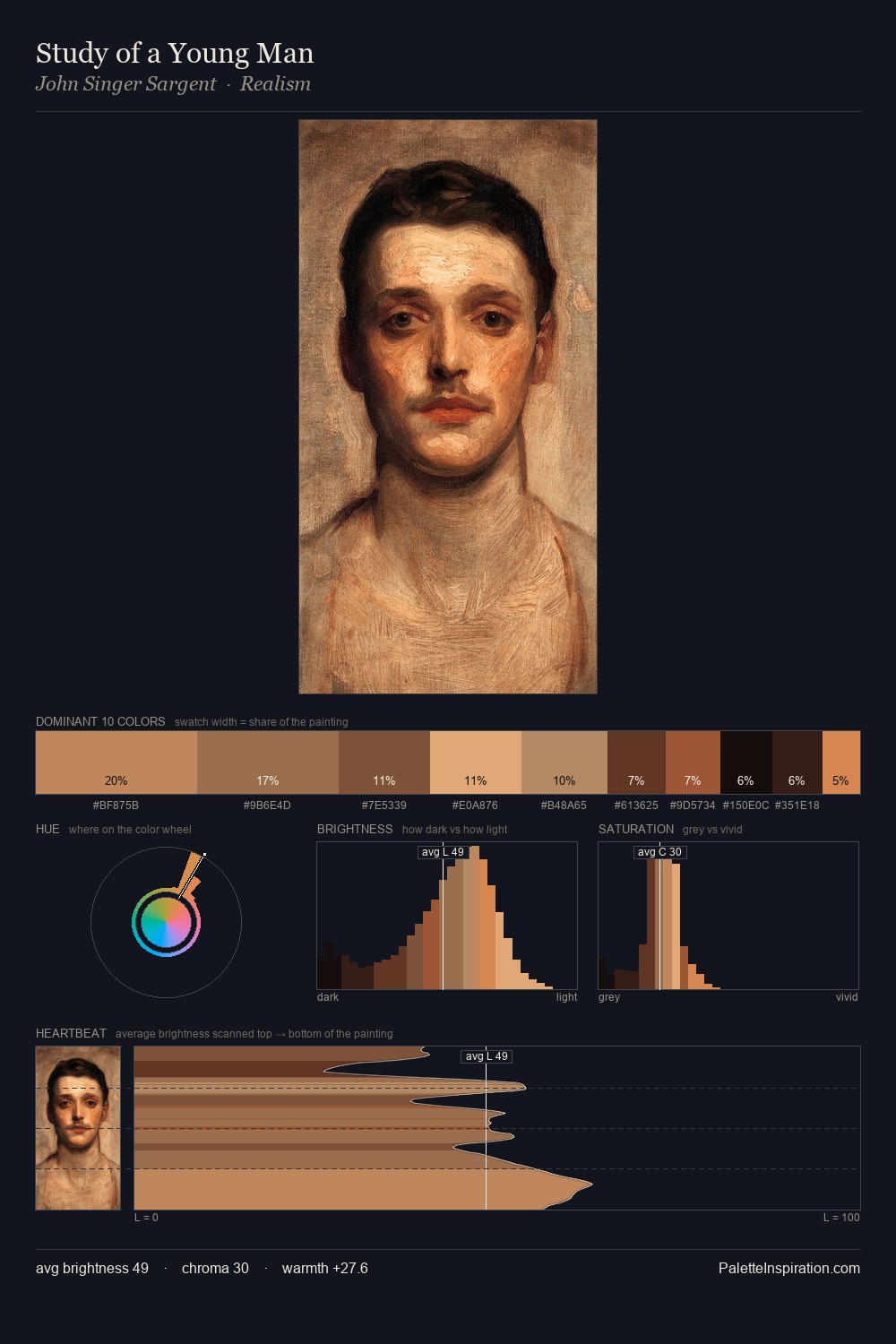
Task: Click the #613625 hex code label
Action: click(x=636, y=806)
